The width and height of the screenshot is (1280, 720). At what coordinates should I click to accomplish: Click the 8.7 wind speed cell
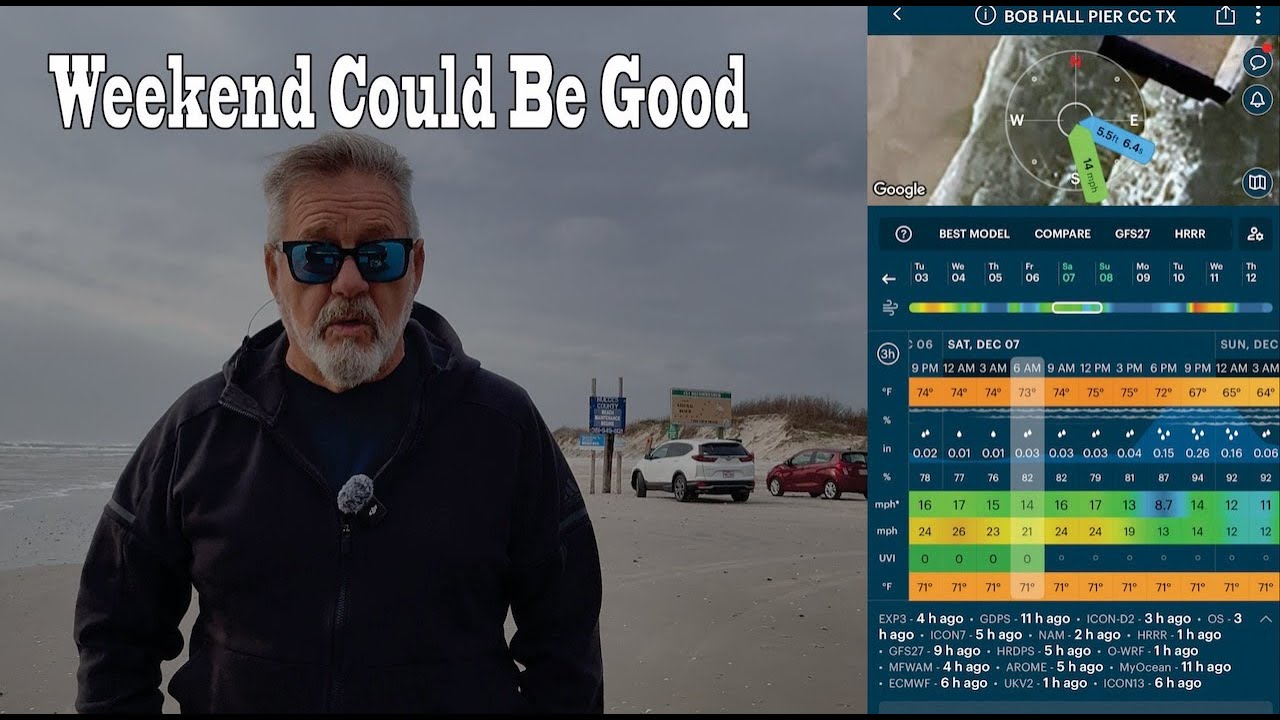pyautogui.click(x=1163, y=506)
